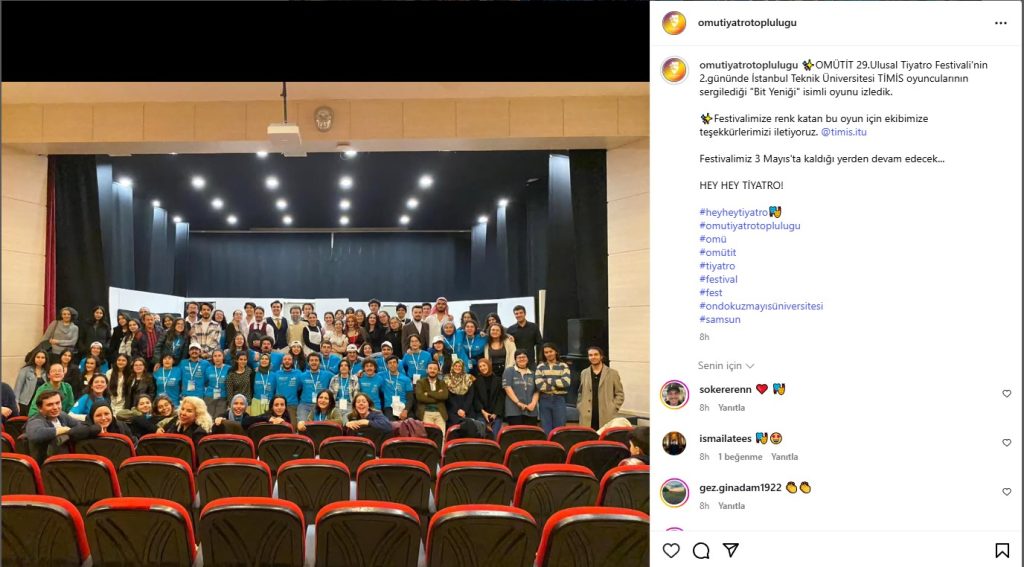1024x567 pixels.
Task: Save the post with the bookmark icon
Action: (1002, 551)
